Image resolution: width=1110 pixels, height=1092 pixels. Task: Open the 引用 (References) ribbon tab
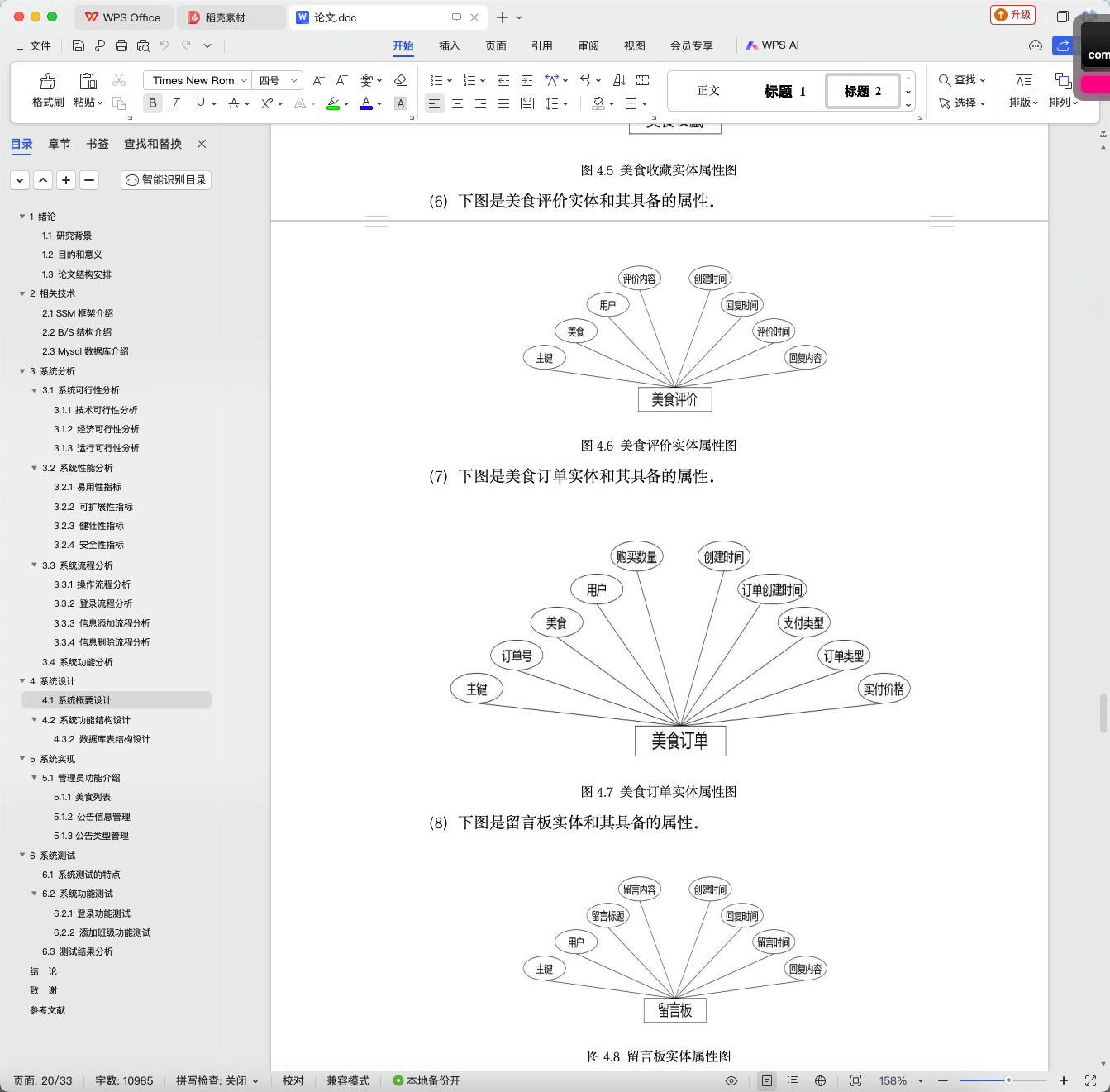(542, 45)
